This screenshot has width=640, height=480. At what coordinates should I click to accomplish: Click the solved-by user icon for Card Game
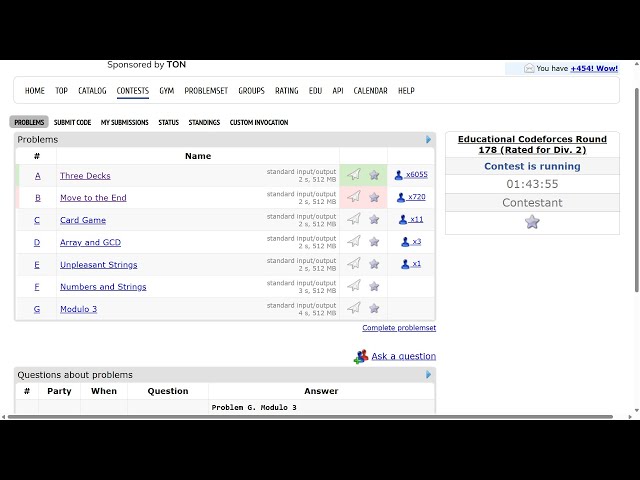click(x=403, y=220)
